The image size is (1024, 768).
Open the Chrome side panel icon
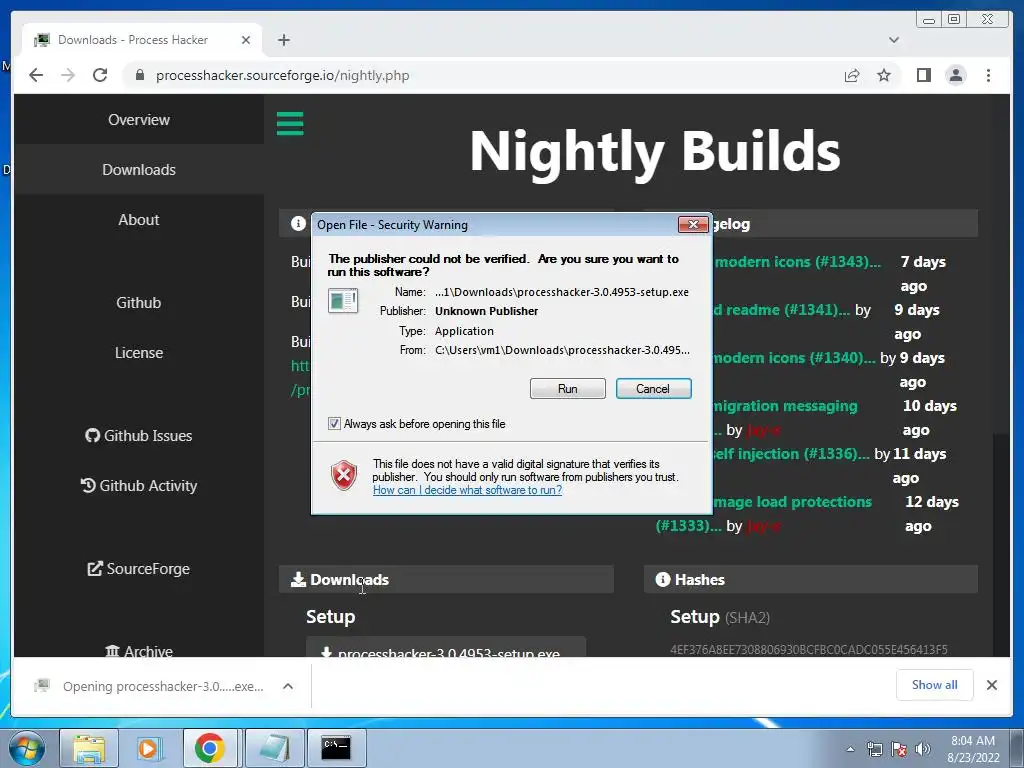click(923, 76)
